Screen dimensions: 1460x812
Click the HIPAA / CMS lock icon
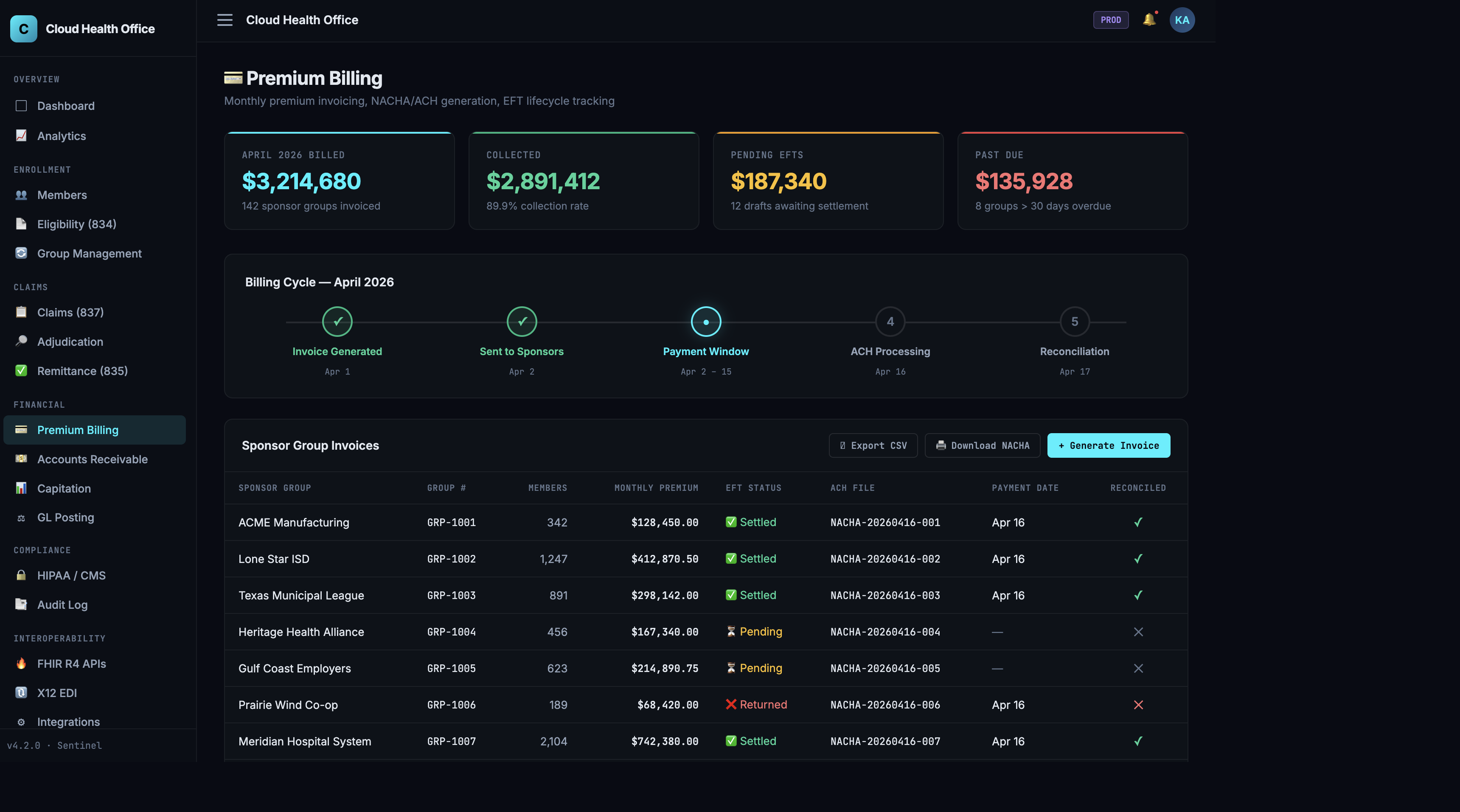tap(21, 575)
